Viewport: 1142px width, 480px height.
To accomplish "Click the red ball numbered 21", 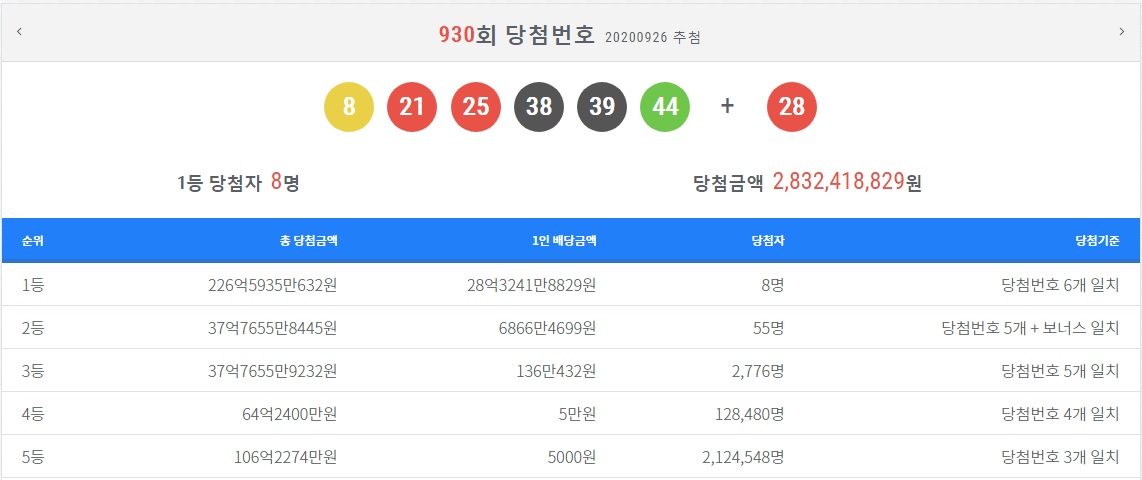I will pos(412,107).
